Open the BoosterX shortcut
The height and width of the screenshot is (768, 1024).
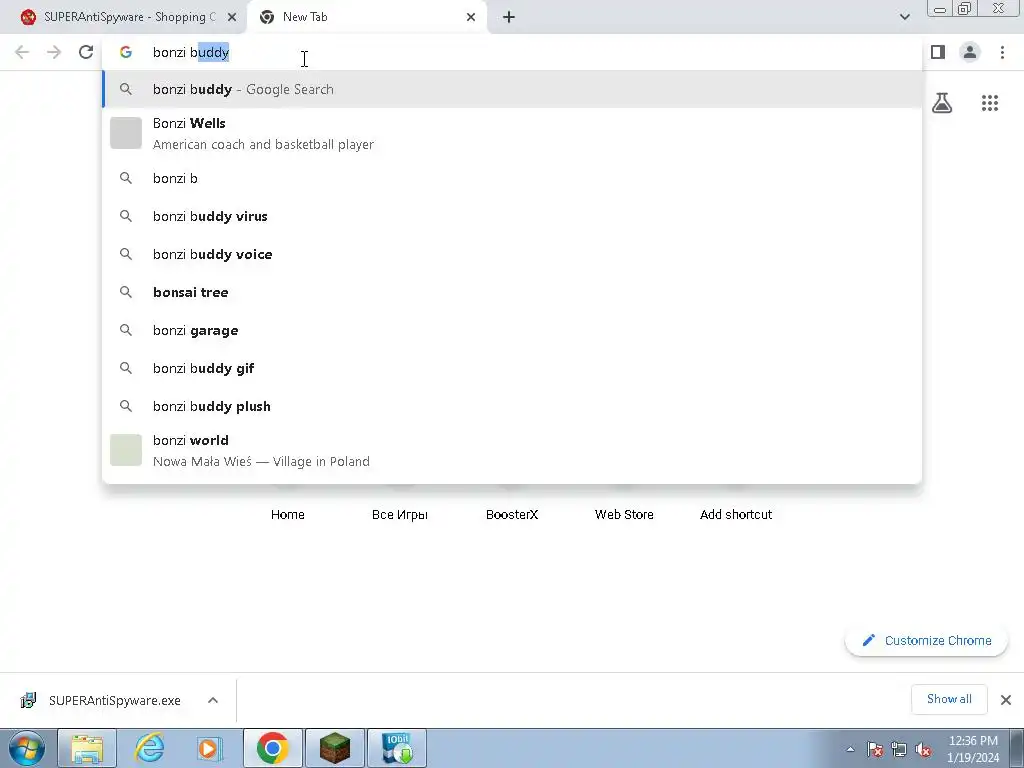coord(512,515)
